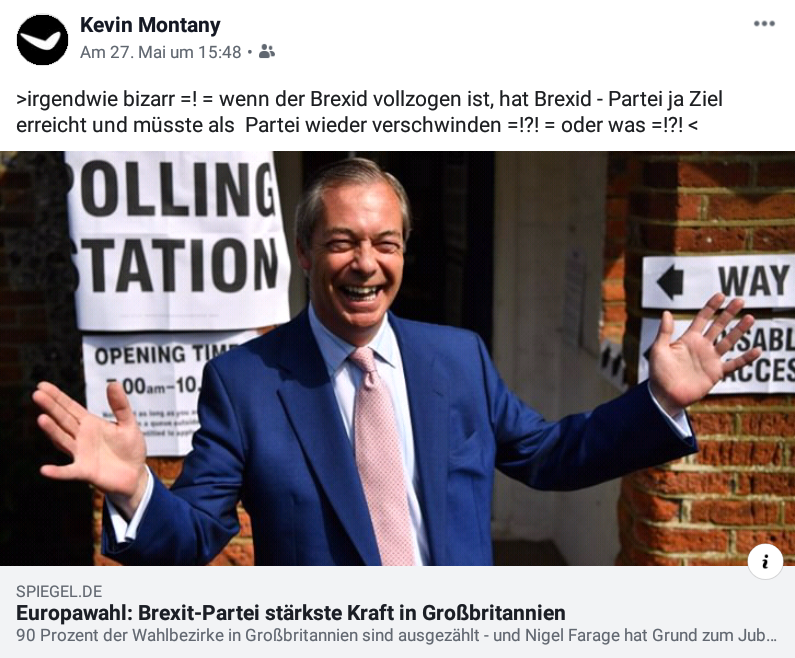
Task: Open the Spiegel headline about Brexit-Partei
Action: pos(291,613)
